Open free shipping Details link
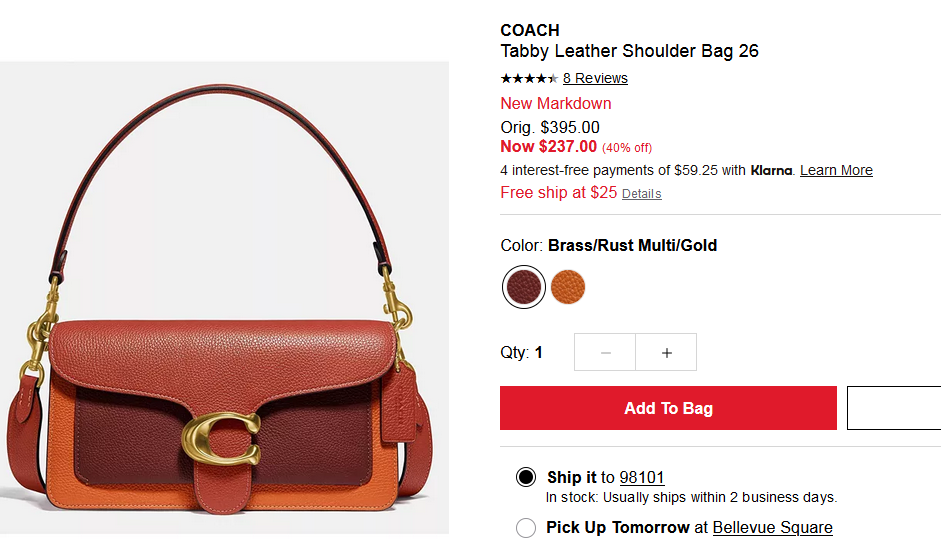 pyautogui.click(x=642, y=194)
